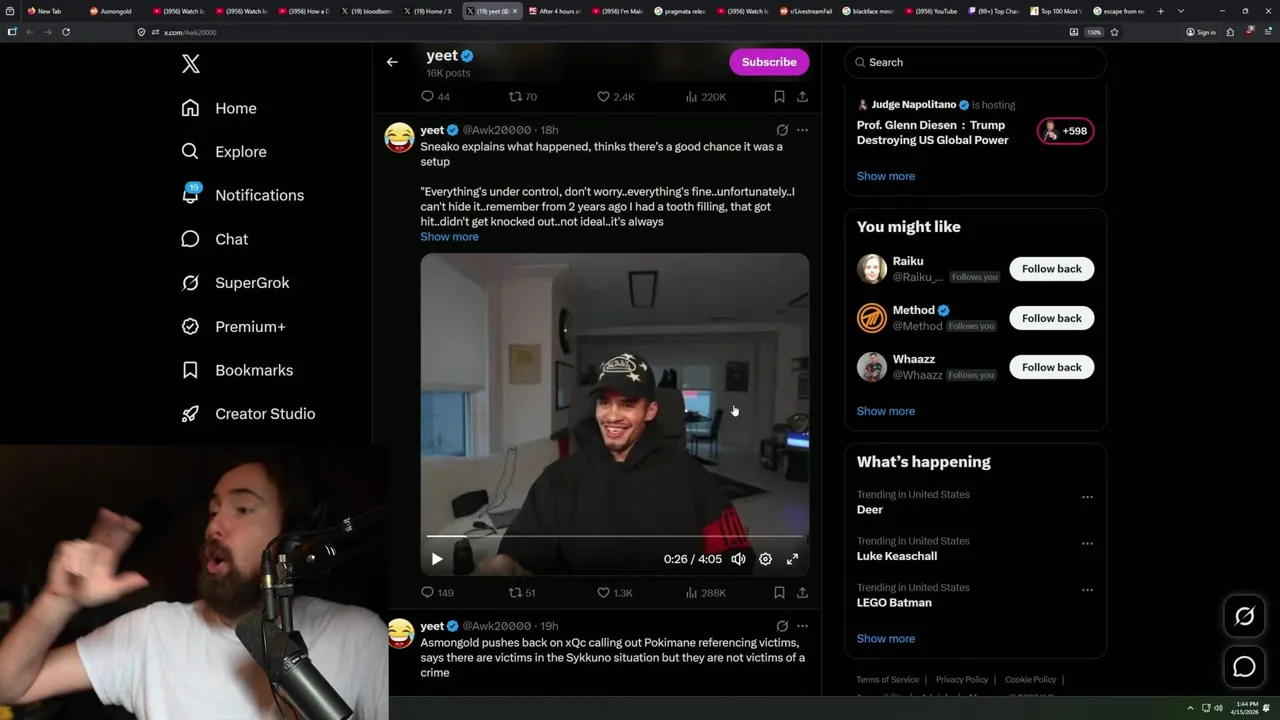
Task: Share the Sneako video post
Action: click(x=802, y=593)
